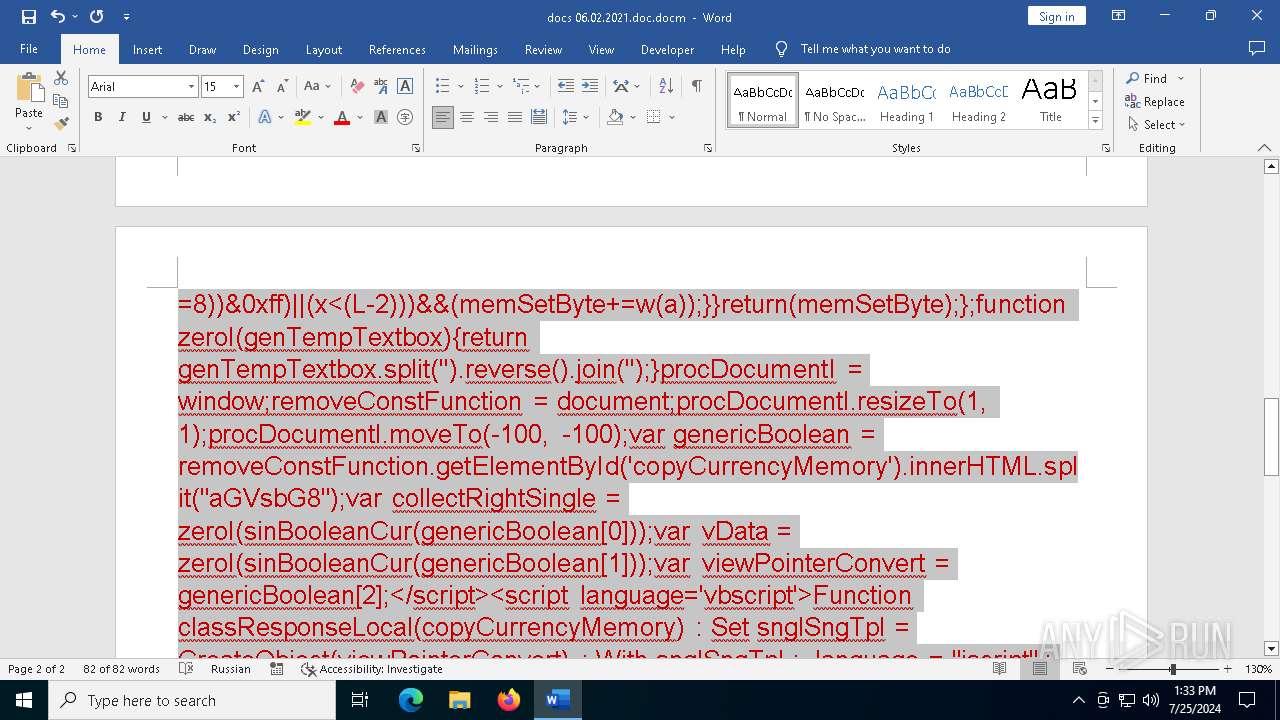
Task: Click the Russian language indicator
Action: [x=231, y=669]
